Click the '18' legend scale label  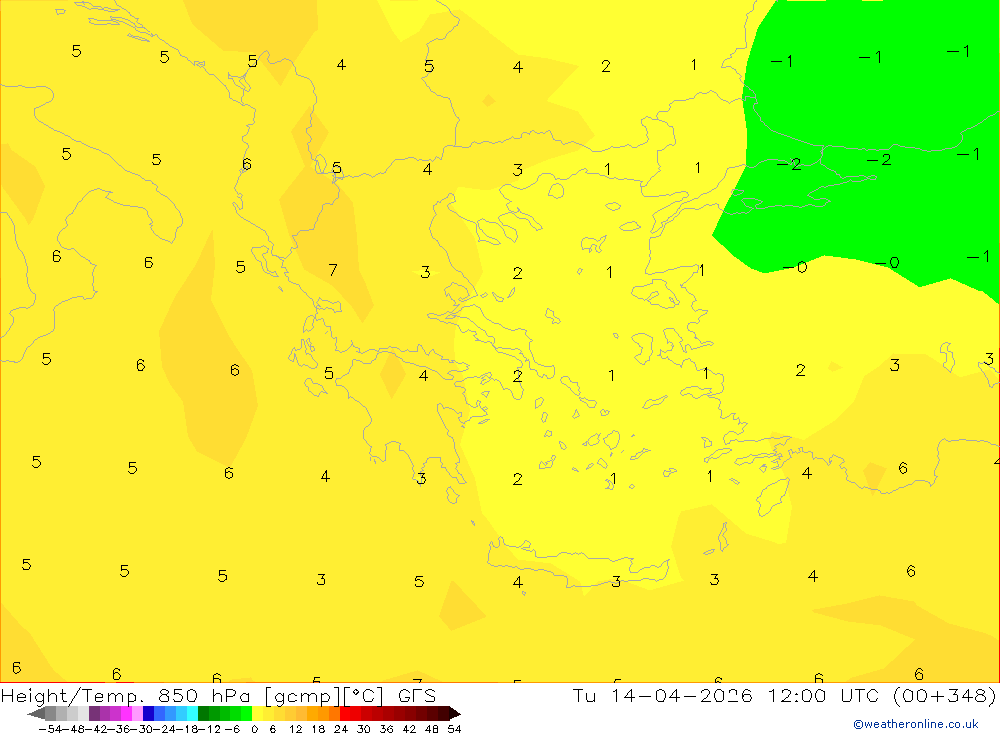tap(318, 729)
